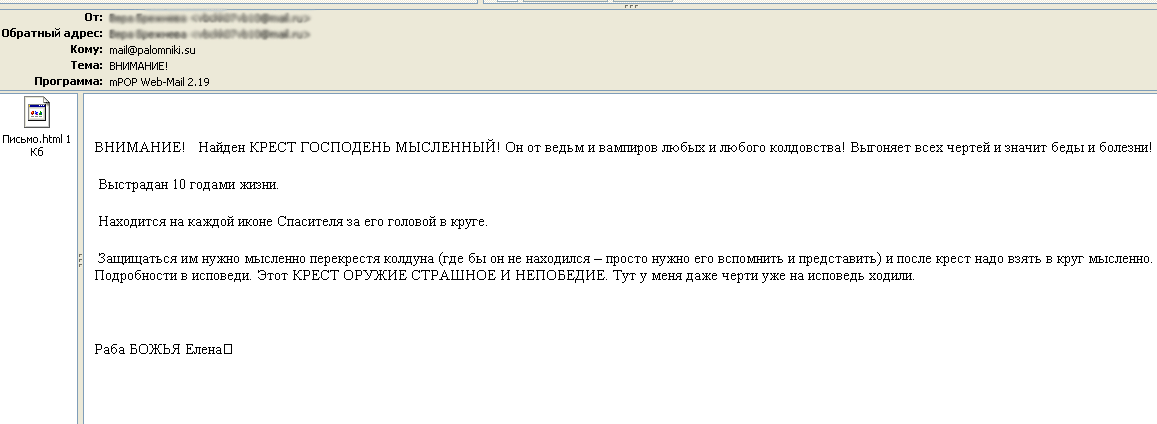The width and height of the screenshot is (1157, 424).
Task: Click the first body line about КРЕСТ ГОСПОДЕНЬ
Action: pos(622,148)
